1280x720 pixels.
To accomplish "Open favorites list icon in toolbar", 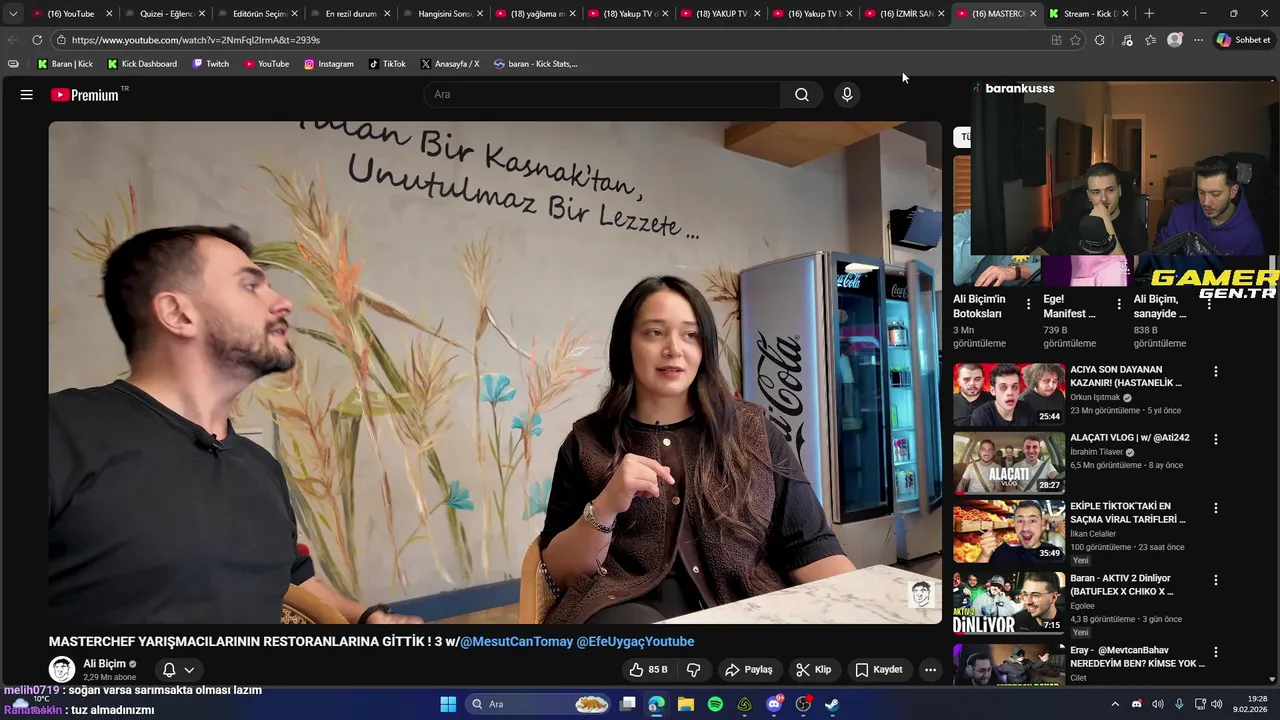I will point(1150,40).
